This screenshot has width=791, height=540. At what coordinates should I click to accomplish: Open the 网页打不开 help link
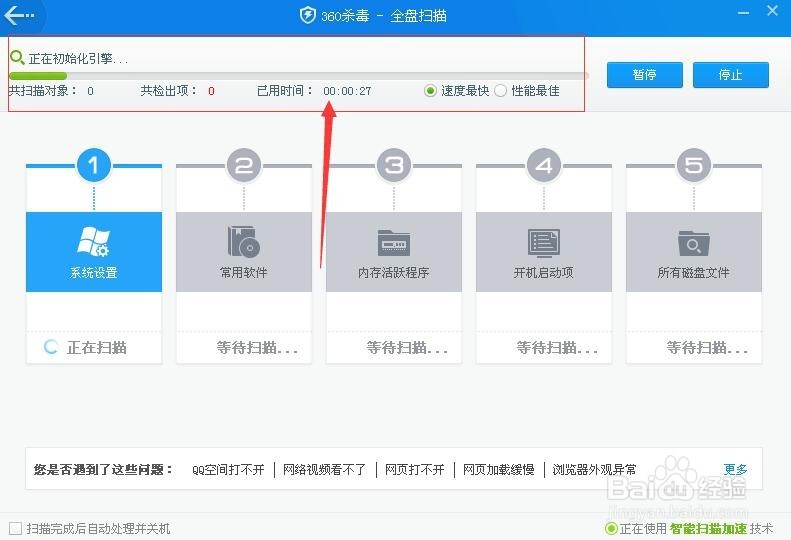pos(415,470)
